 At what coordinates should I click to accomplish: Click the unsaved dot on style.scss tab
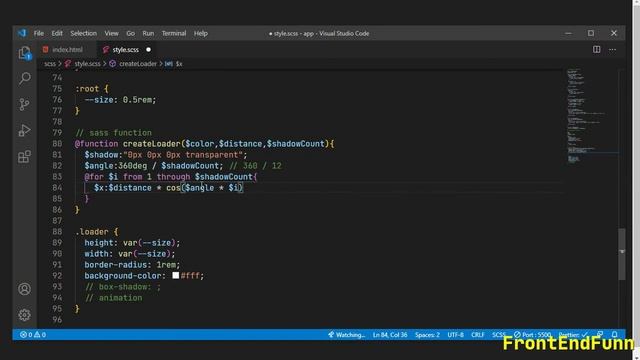click(x=149, y=50)
